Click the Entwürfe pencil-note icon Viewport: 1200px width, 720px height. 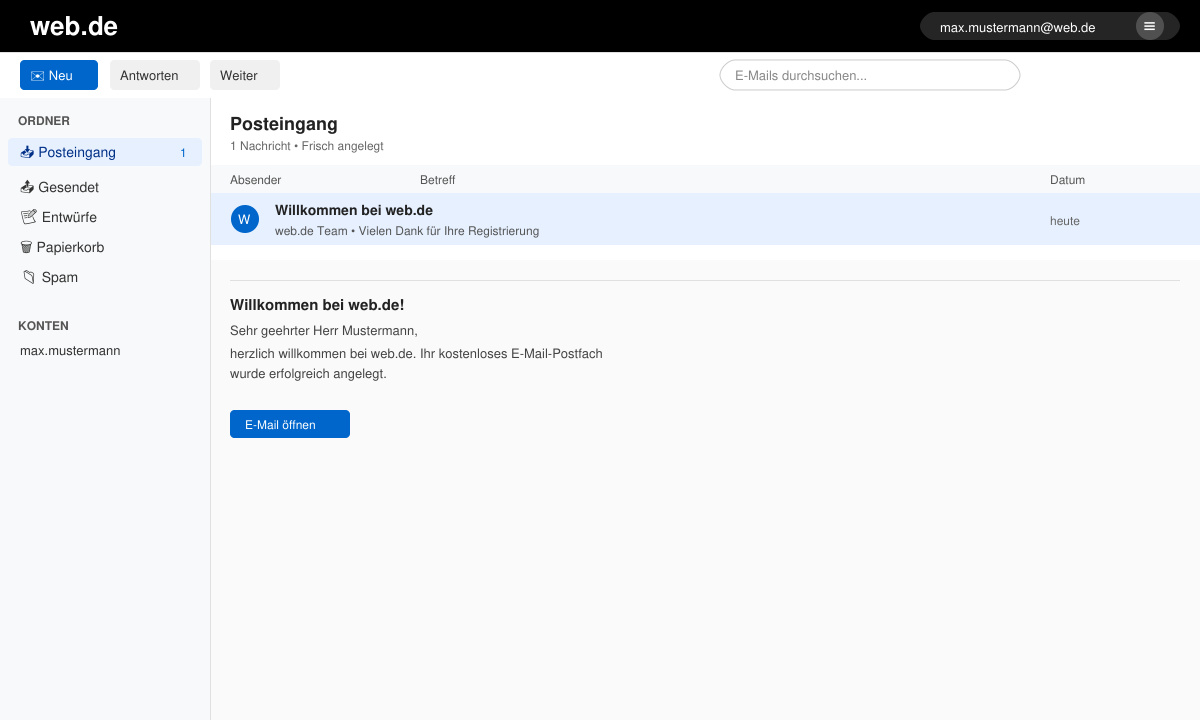pyautogui.click(x=29, y=217)
